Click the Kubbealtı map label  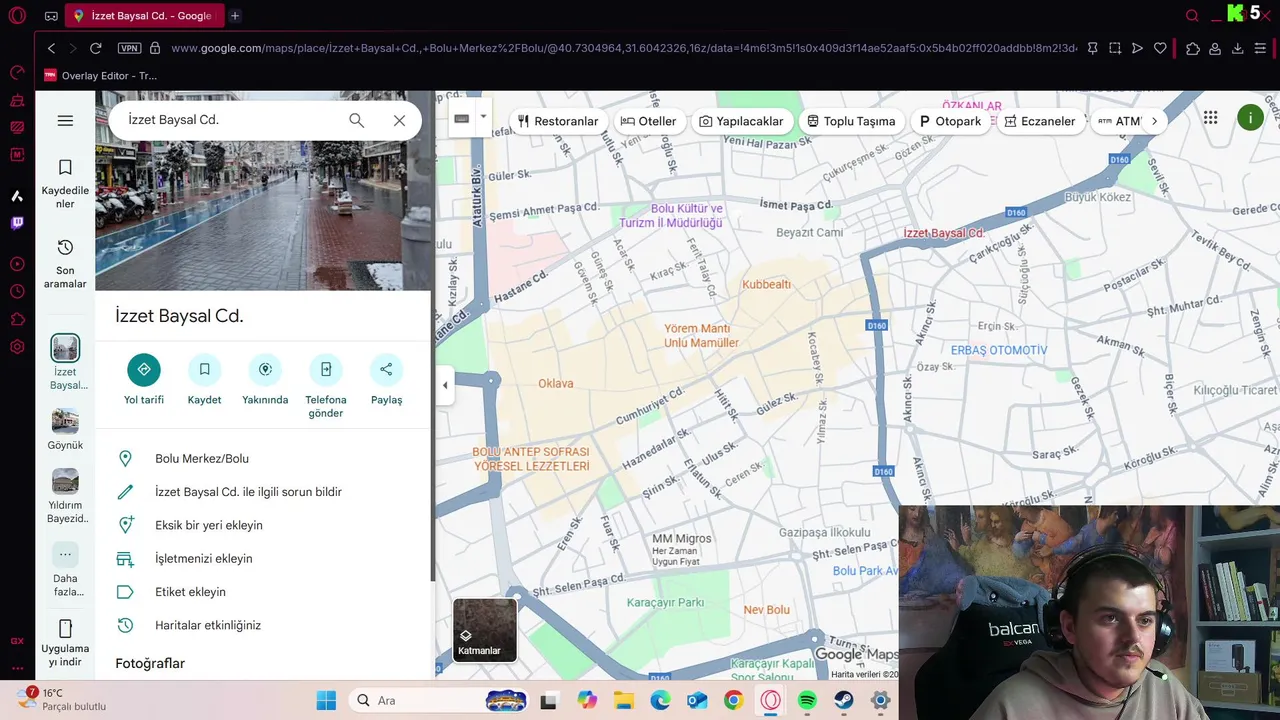(766, 285)
